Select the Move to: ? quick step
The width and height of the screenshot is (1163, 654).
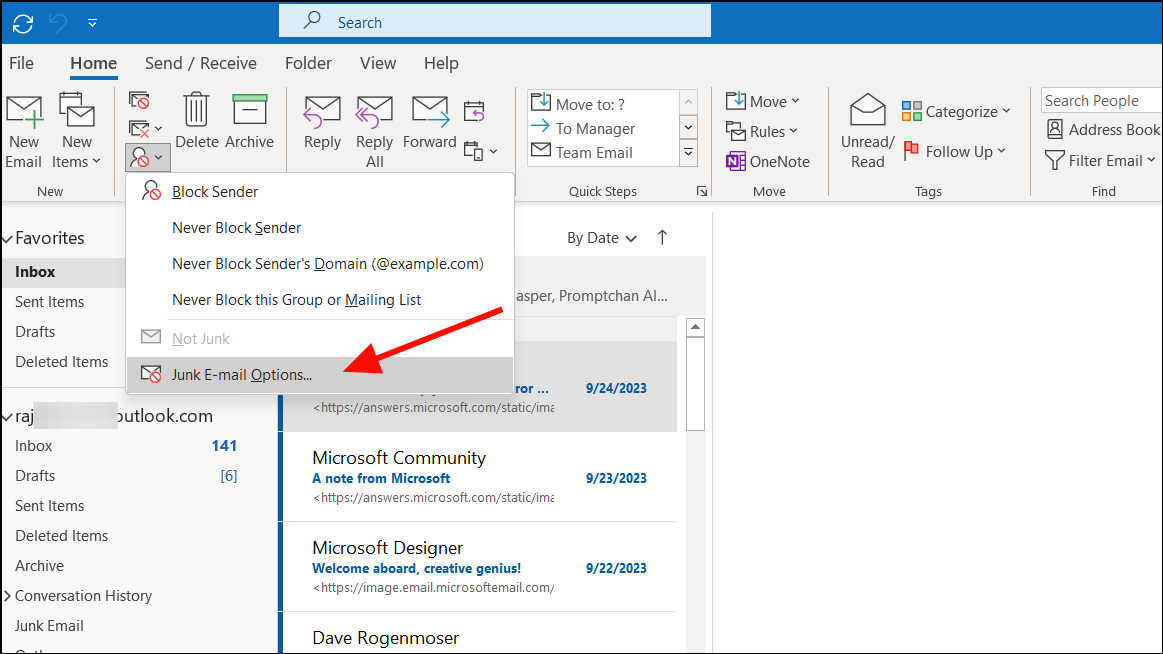tap(603, 104)
